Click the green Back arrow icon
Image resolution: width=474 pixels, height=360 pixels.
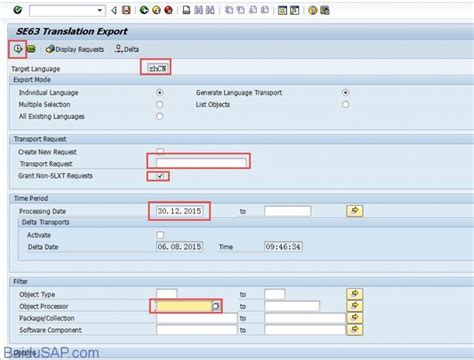click(144, 10)
